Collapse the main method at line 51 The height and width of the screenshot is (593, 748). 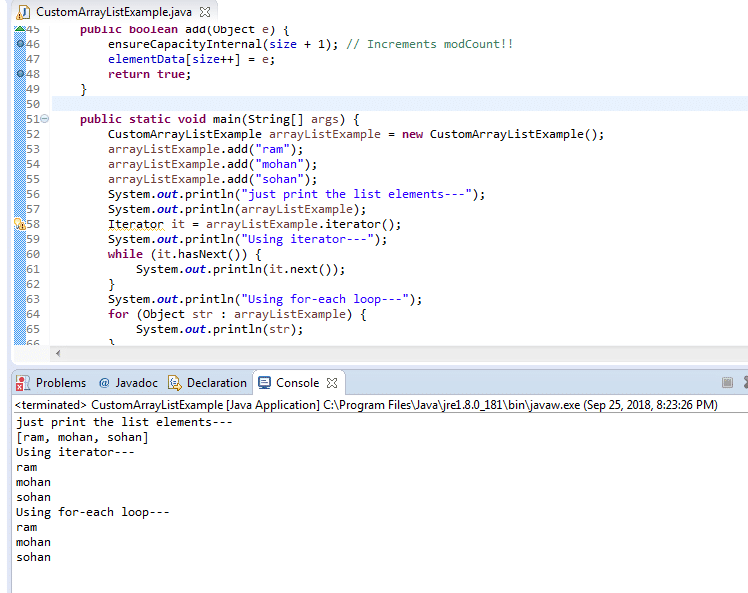point(45,119)
